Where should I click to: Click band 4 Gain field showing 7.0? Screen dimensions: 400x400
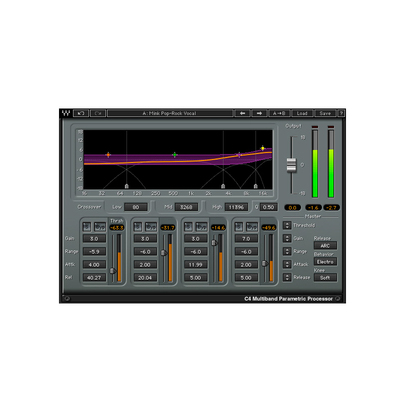(246, 239)
